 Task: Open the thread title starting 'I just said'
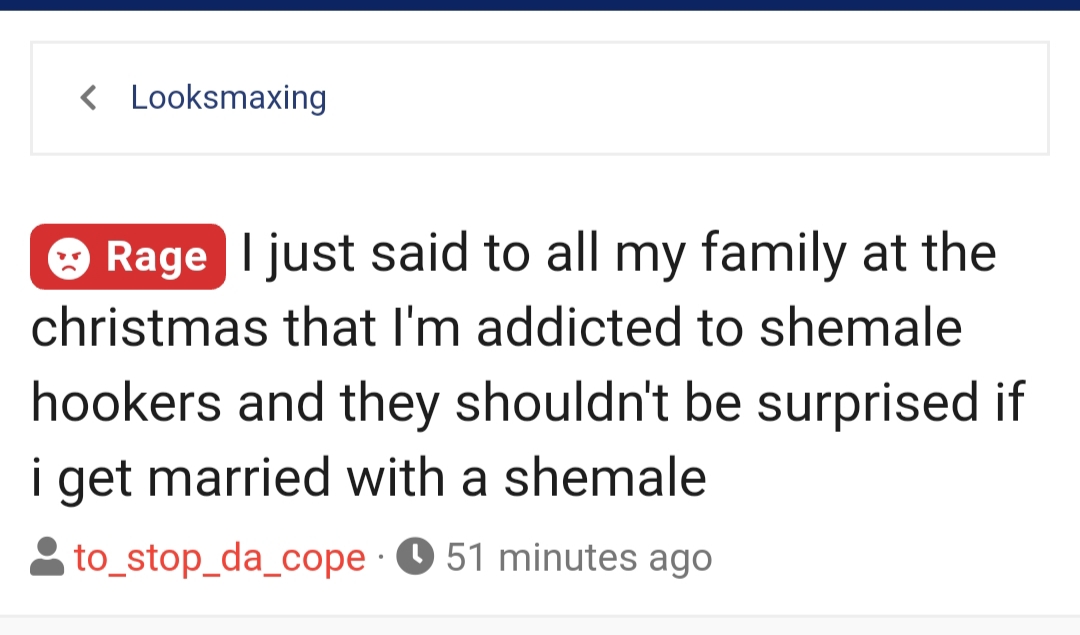pos(528,365)
